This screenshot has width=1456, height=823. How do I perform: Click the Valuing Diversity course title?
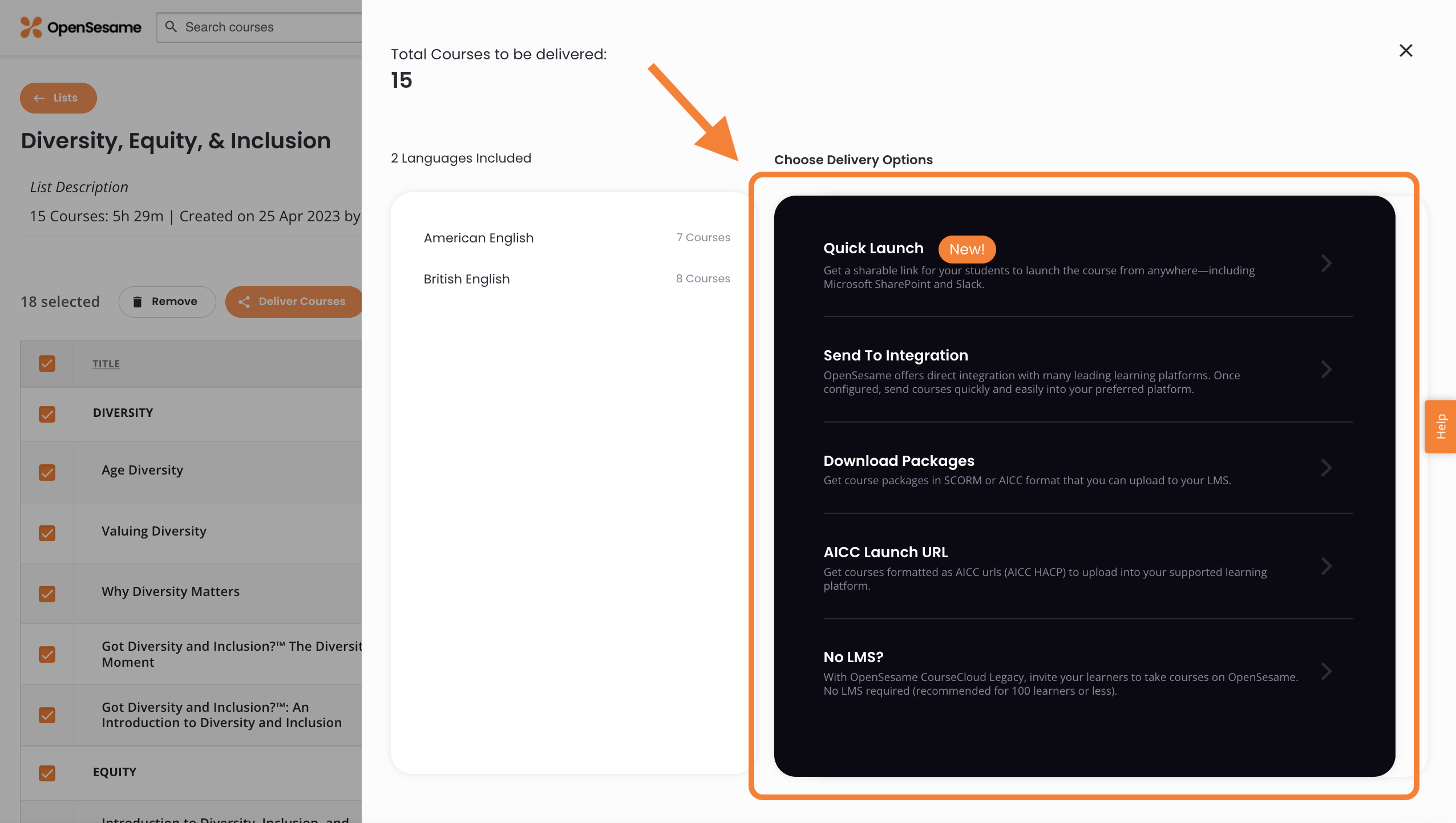click(x=154, y=531)
